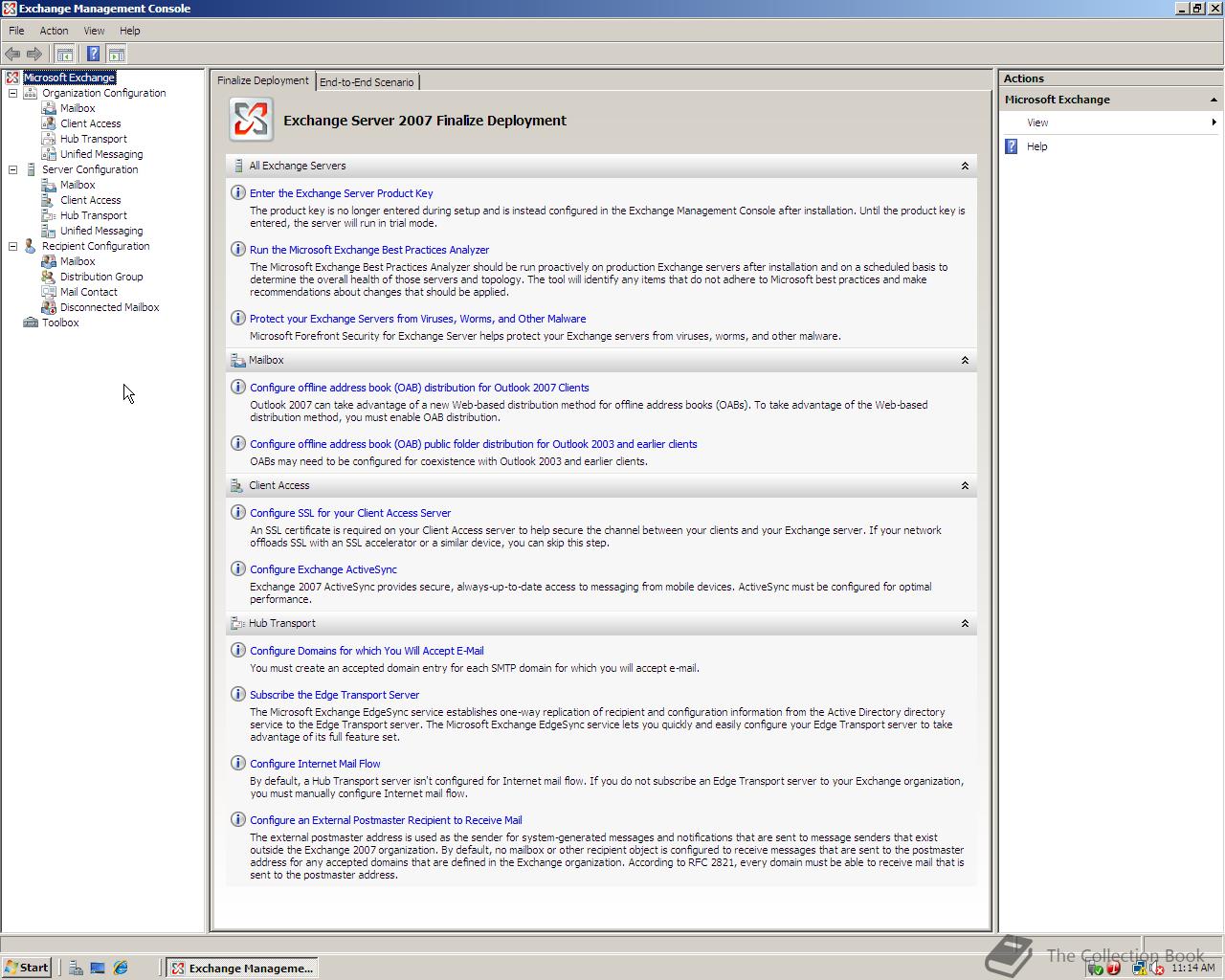Screen dimensions: 1225x980
Task: Click Help in the Actions pane
Action: [1037, 146]
